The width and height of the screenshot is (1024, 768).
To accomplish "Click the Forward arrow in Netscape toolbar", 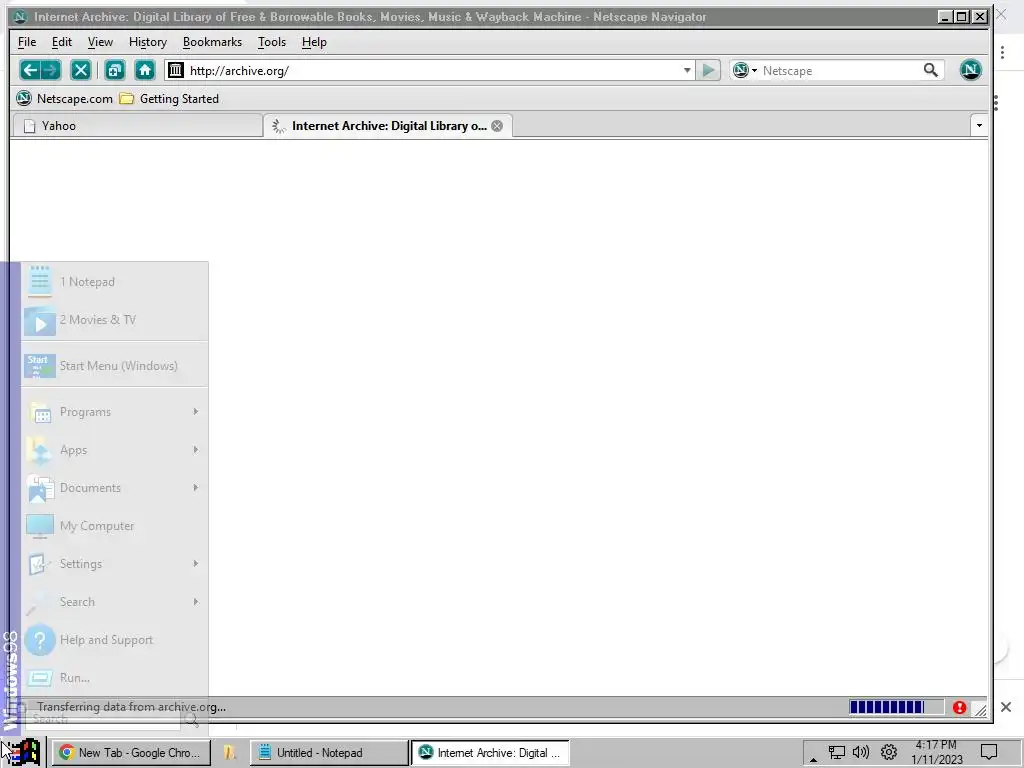I will [50, 70].
